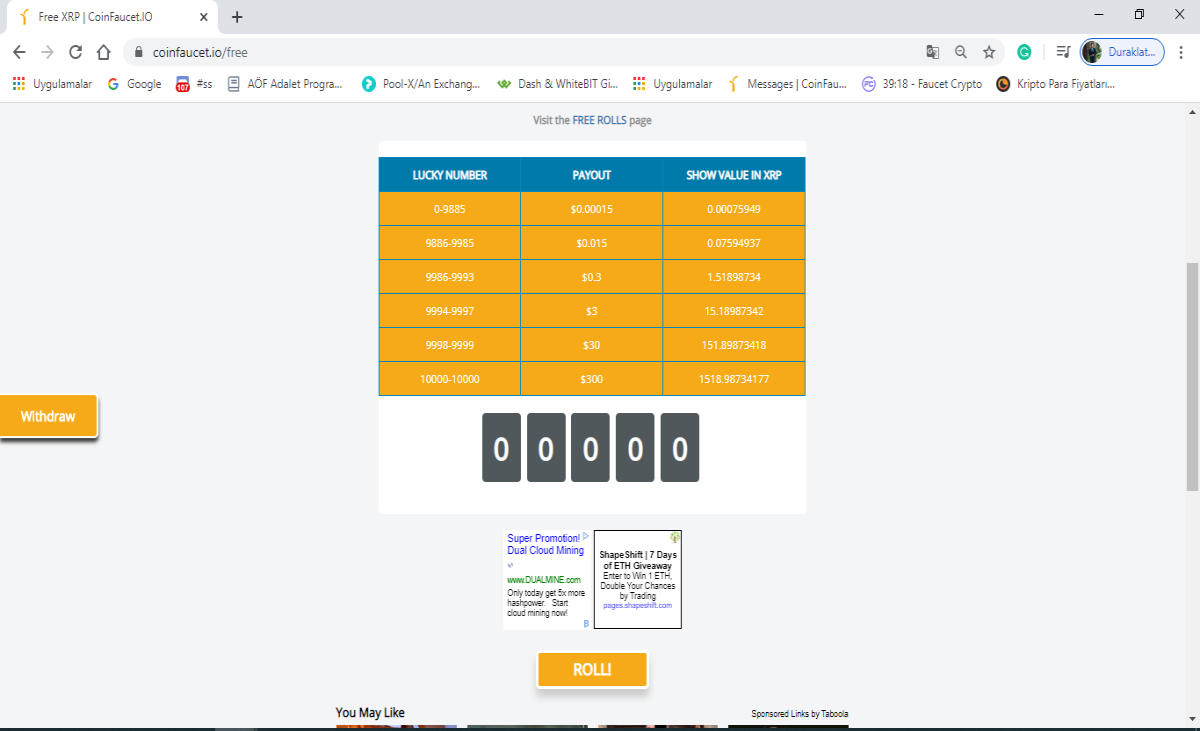
Task: Click the 0.07594937 XRP value
Action: coord(734,243)
